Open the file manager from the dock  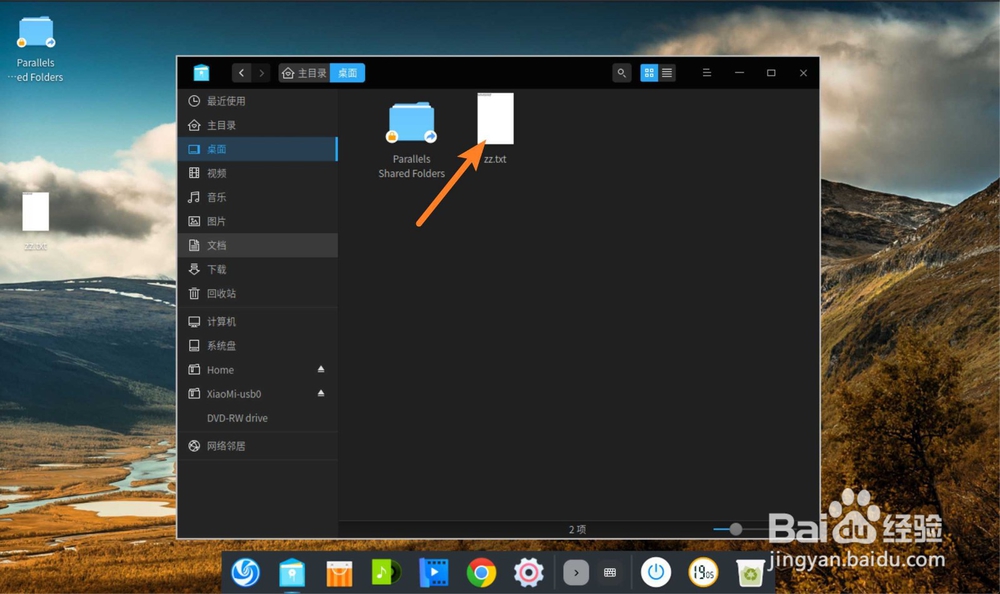coord(292,572)
